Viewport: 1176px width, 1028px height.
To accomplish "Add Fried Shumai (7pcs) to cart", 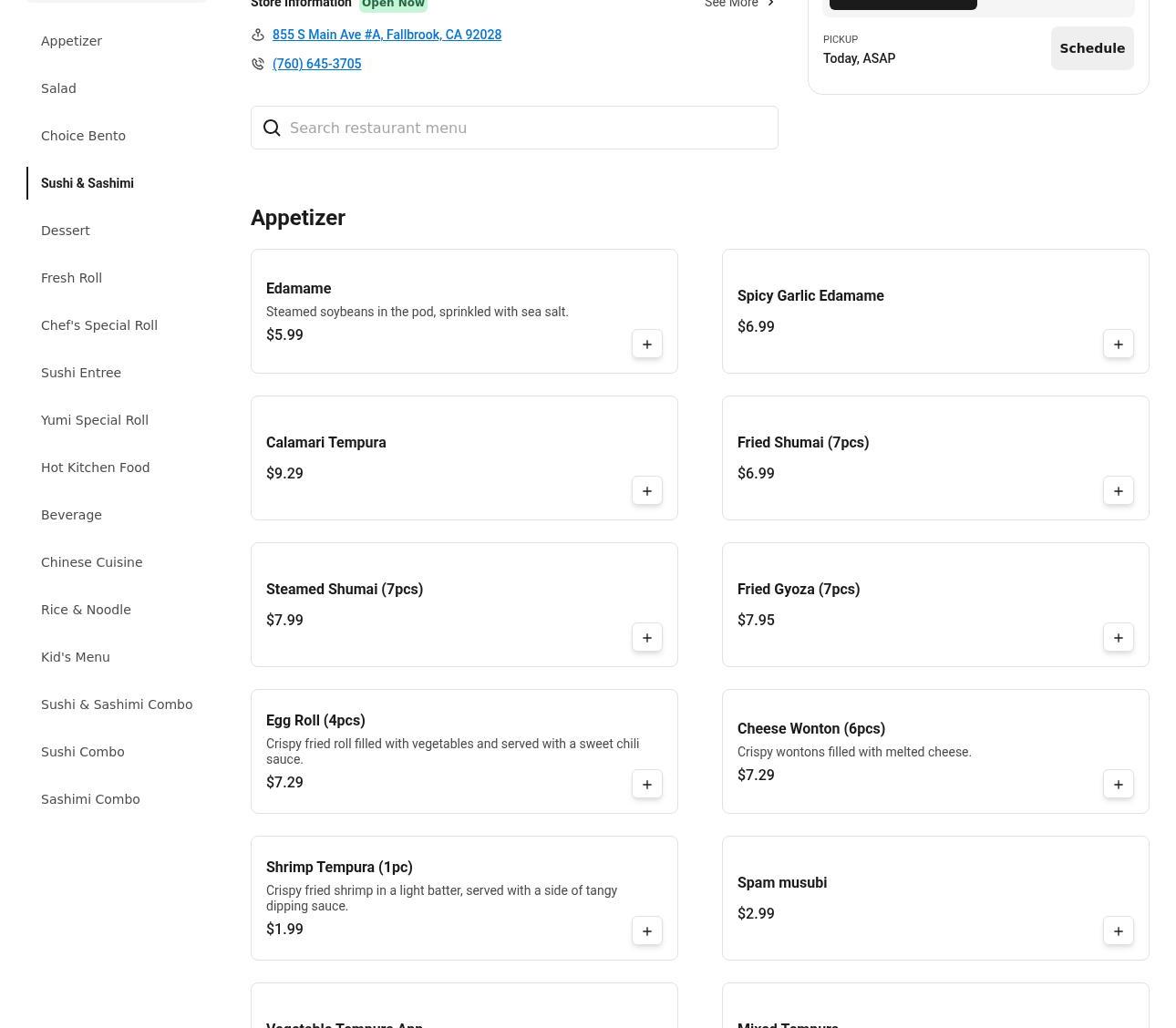I will (1118, 491).
